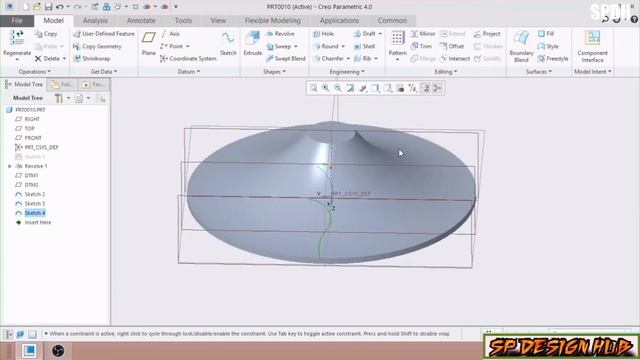Click the Project tool
This screenshot has width=640, height=360.
coord(487,34)
